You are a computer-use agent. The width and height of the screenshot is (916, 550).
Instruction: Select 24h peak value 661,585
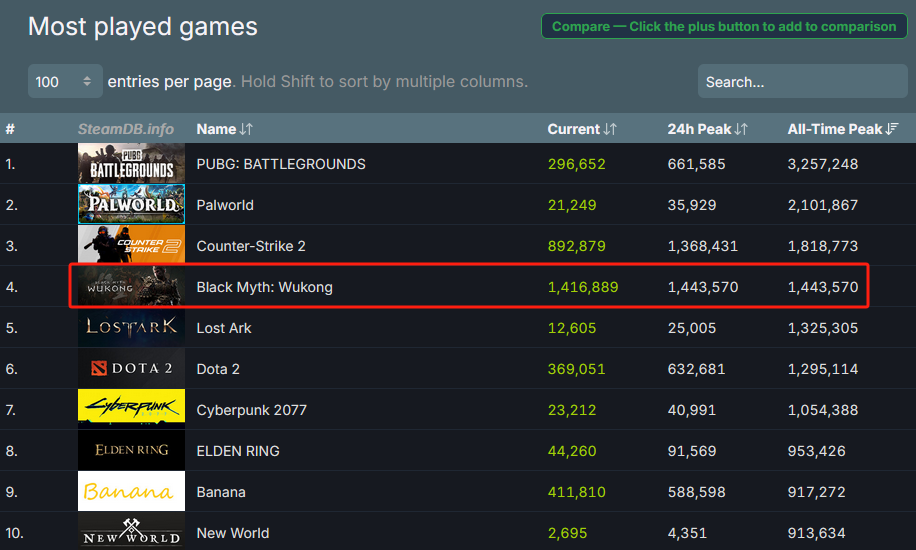696,164
